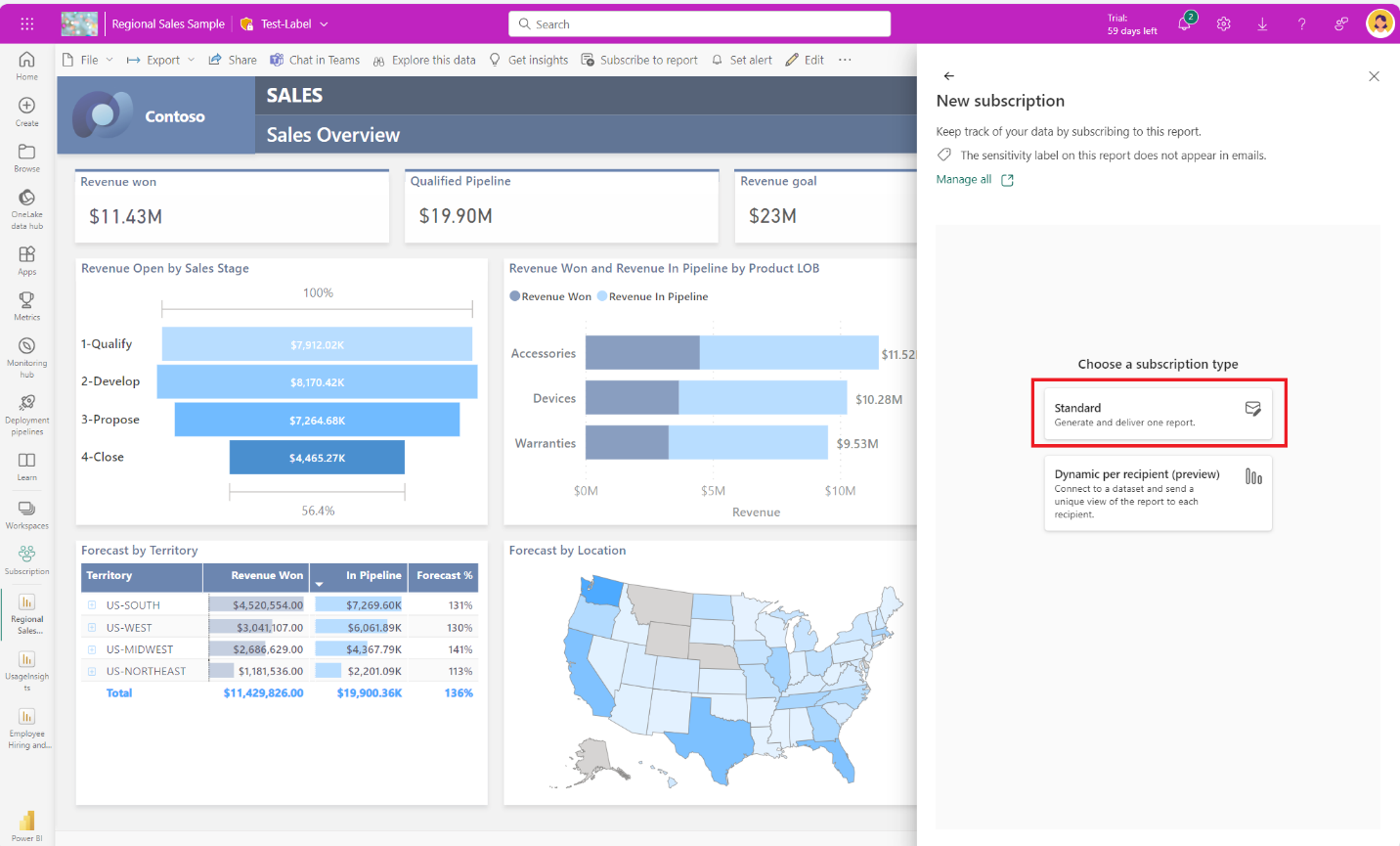Open the app launcher waffle icon
Viewport: 1400px width, 846px height.
26,23
